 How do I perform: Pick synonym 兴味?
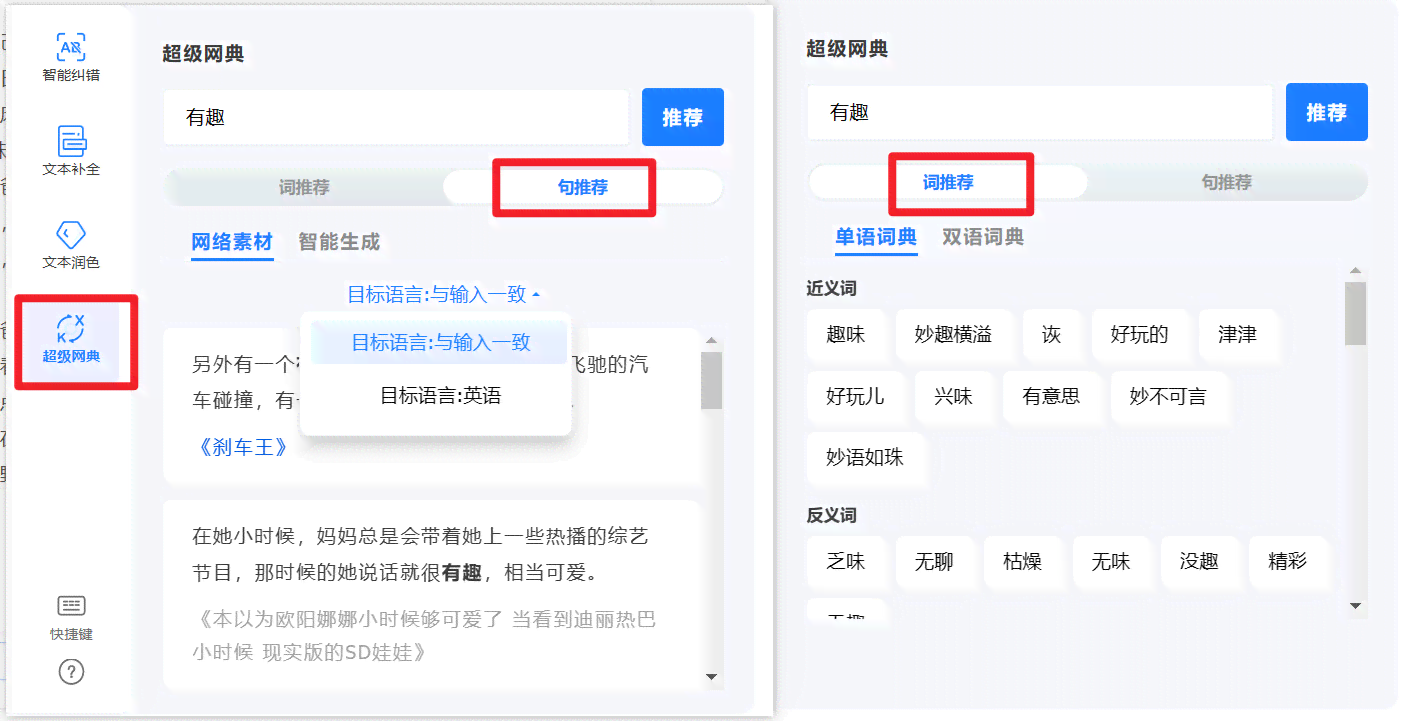pyautogui.click(x=954, y=397)
